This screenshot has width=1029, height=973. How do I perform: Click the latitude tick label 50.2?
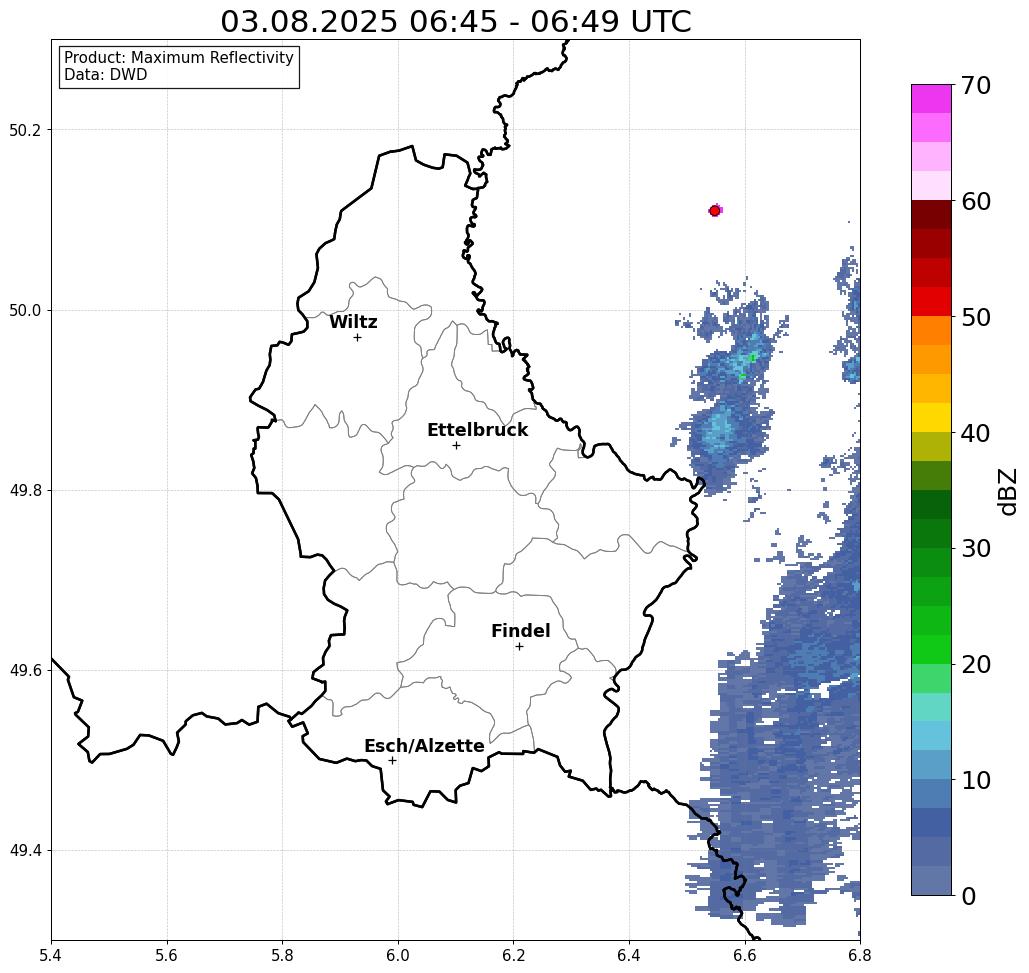pyautogui.click(x=25, y=130)
